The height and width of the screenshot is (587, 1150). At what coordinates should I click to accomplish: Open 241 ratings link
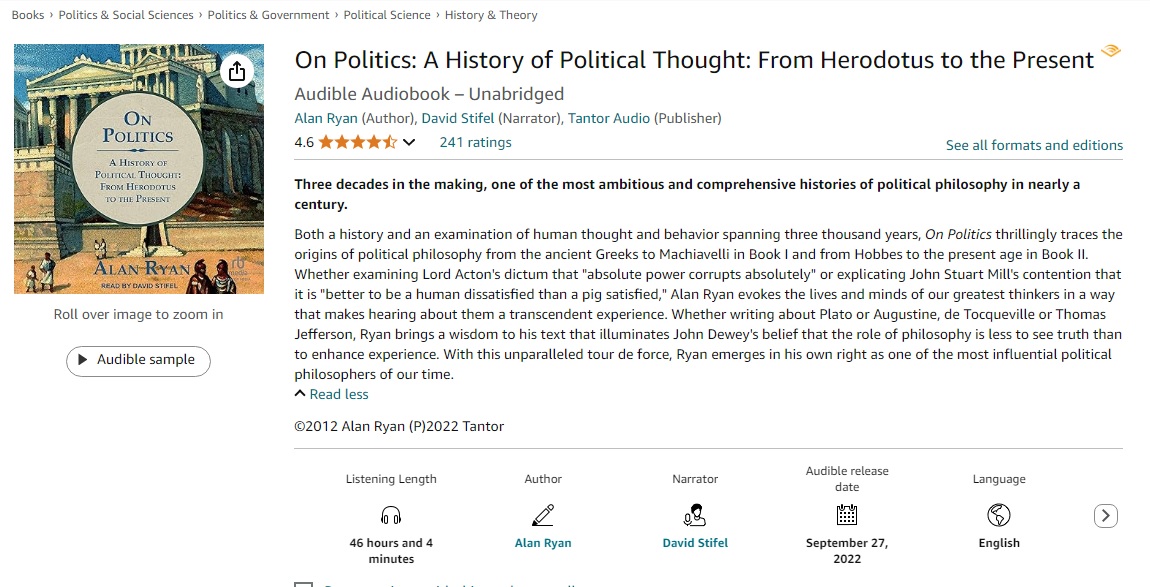475,143
